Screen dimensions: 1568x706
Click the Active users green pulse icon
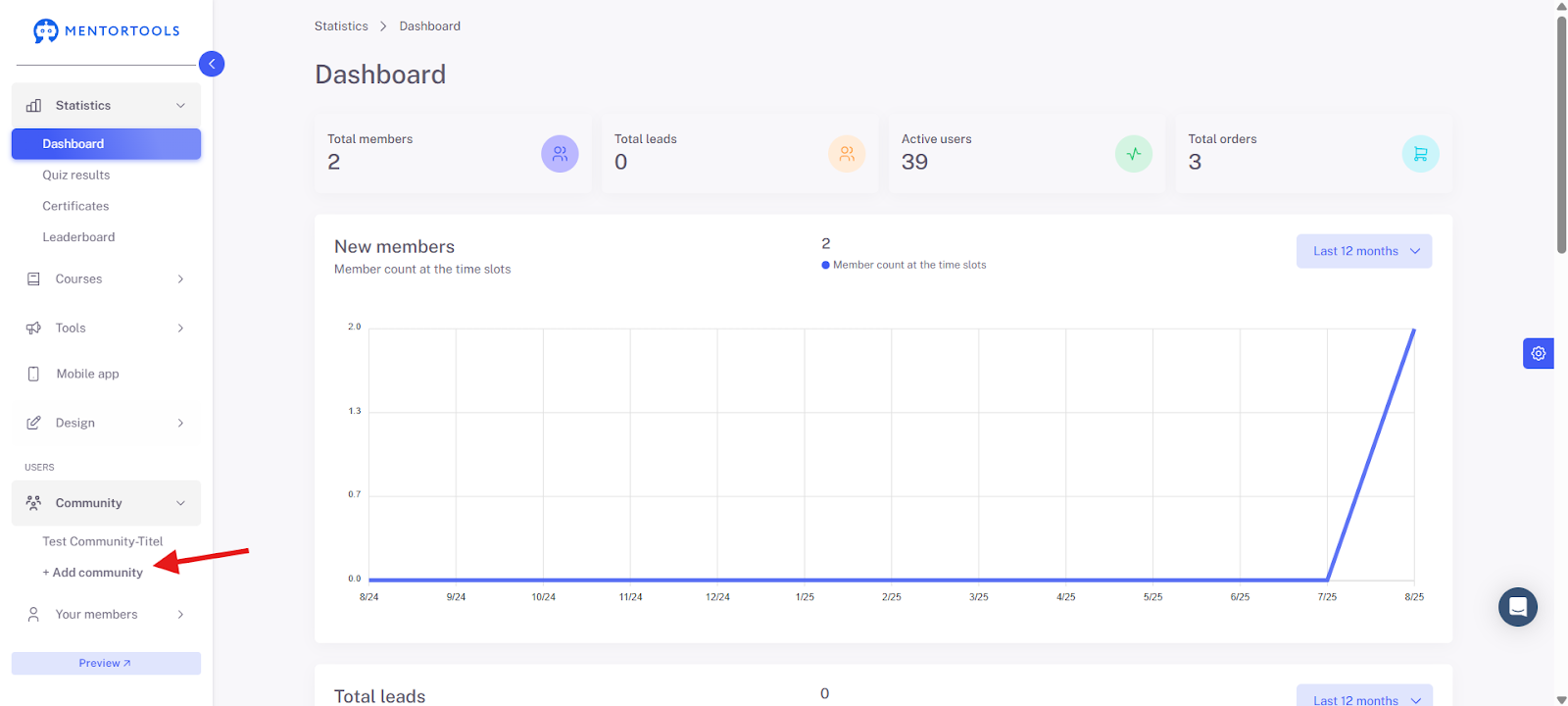(1134, 154)
